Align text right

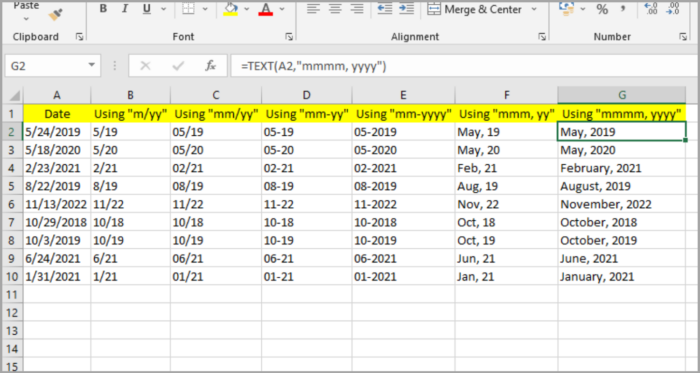tap(357, 8)
